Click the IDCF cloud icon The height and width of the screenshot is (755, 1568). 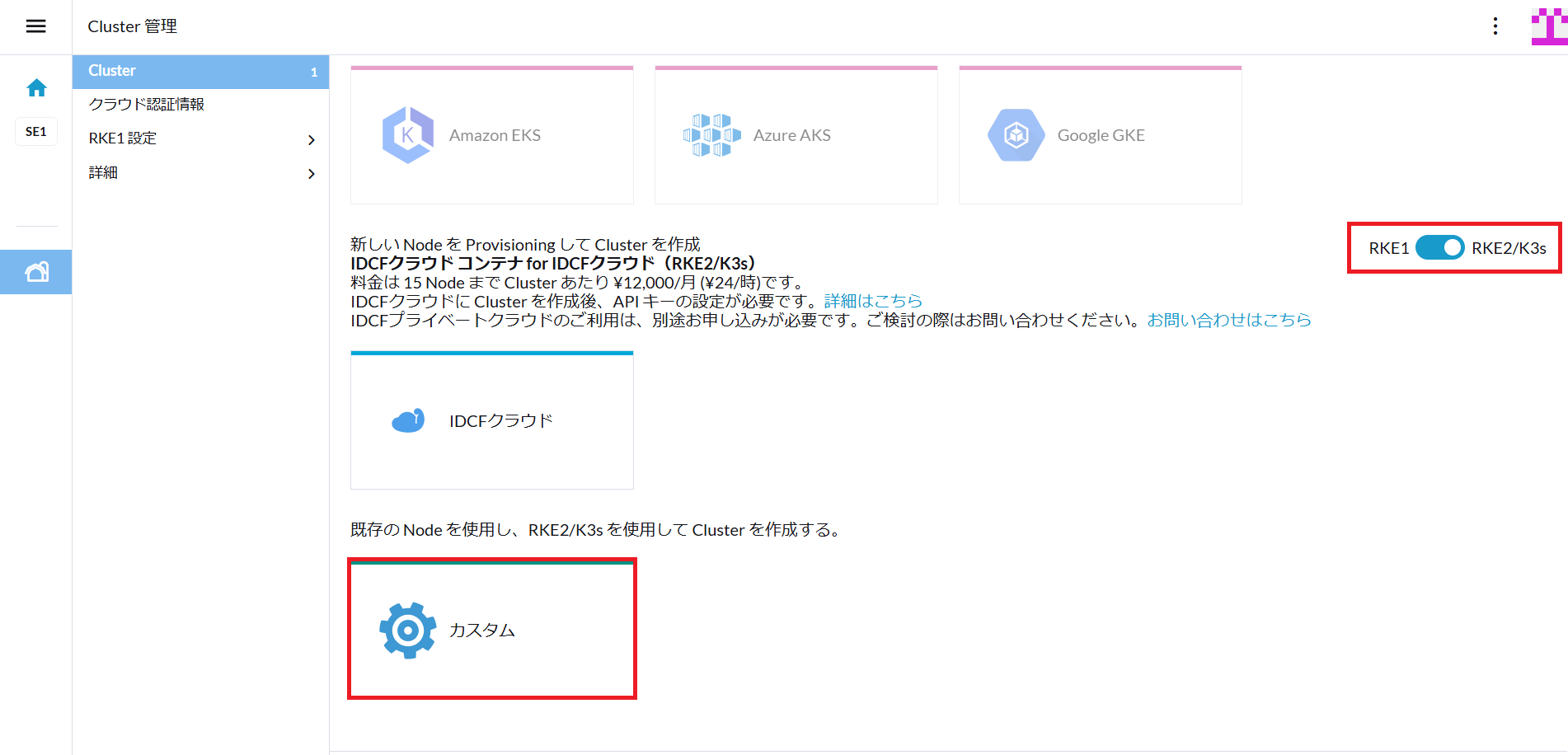[x=407, y=421]
